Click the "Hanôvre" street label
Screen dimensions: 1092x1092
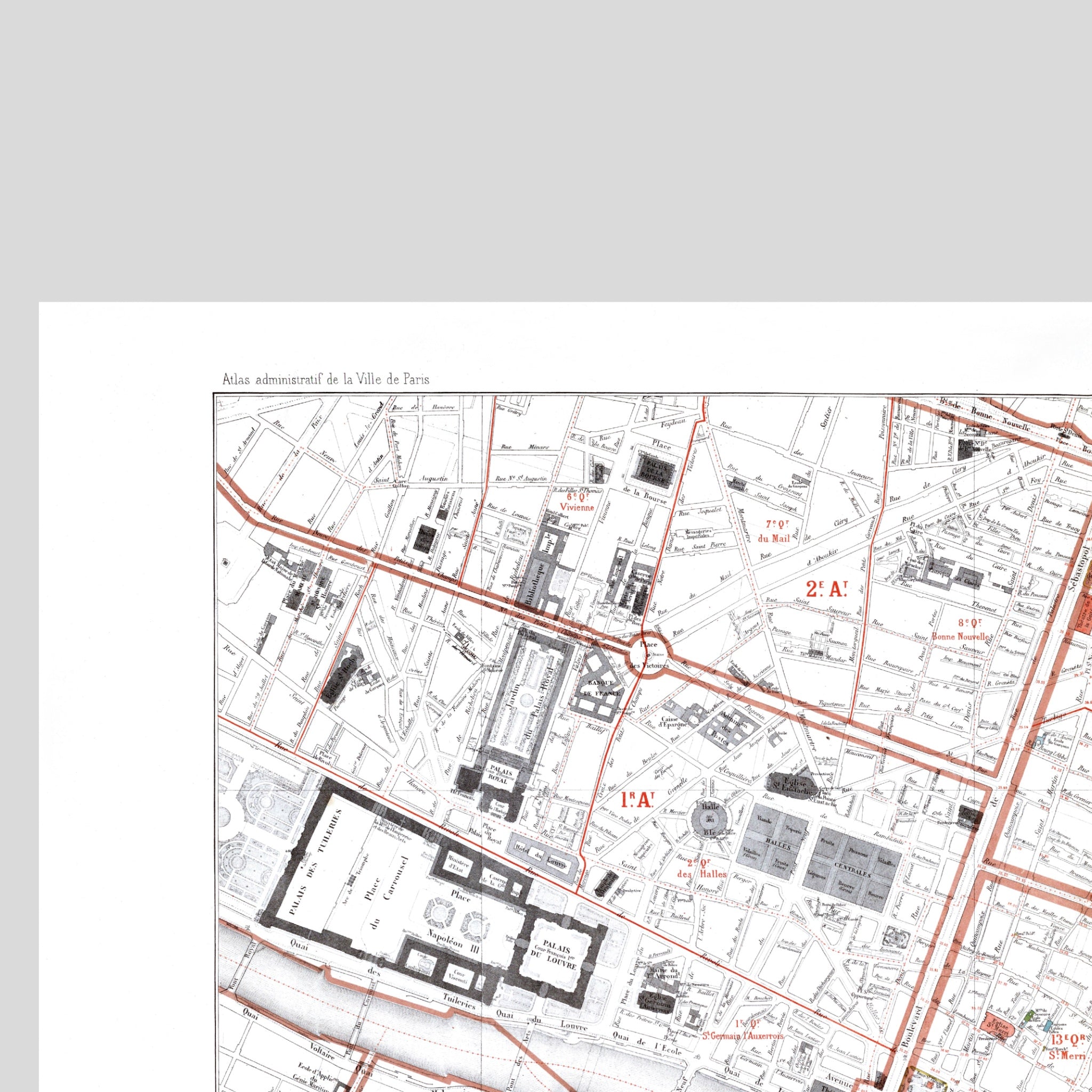tap(443, 407)
